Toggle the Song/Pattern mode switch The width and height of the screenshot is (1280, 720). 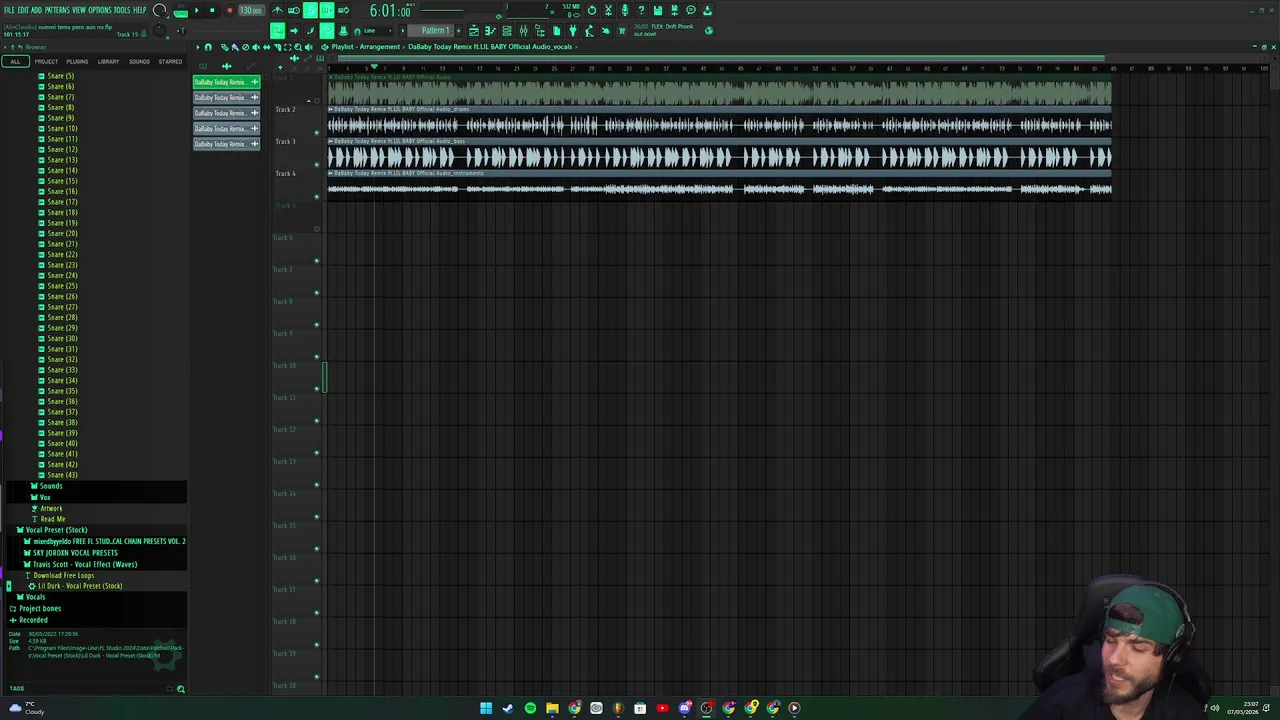[x=181, y=12]
